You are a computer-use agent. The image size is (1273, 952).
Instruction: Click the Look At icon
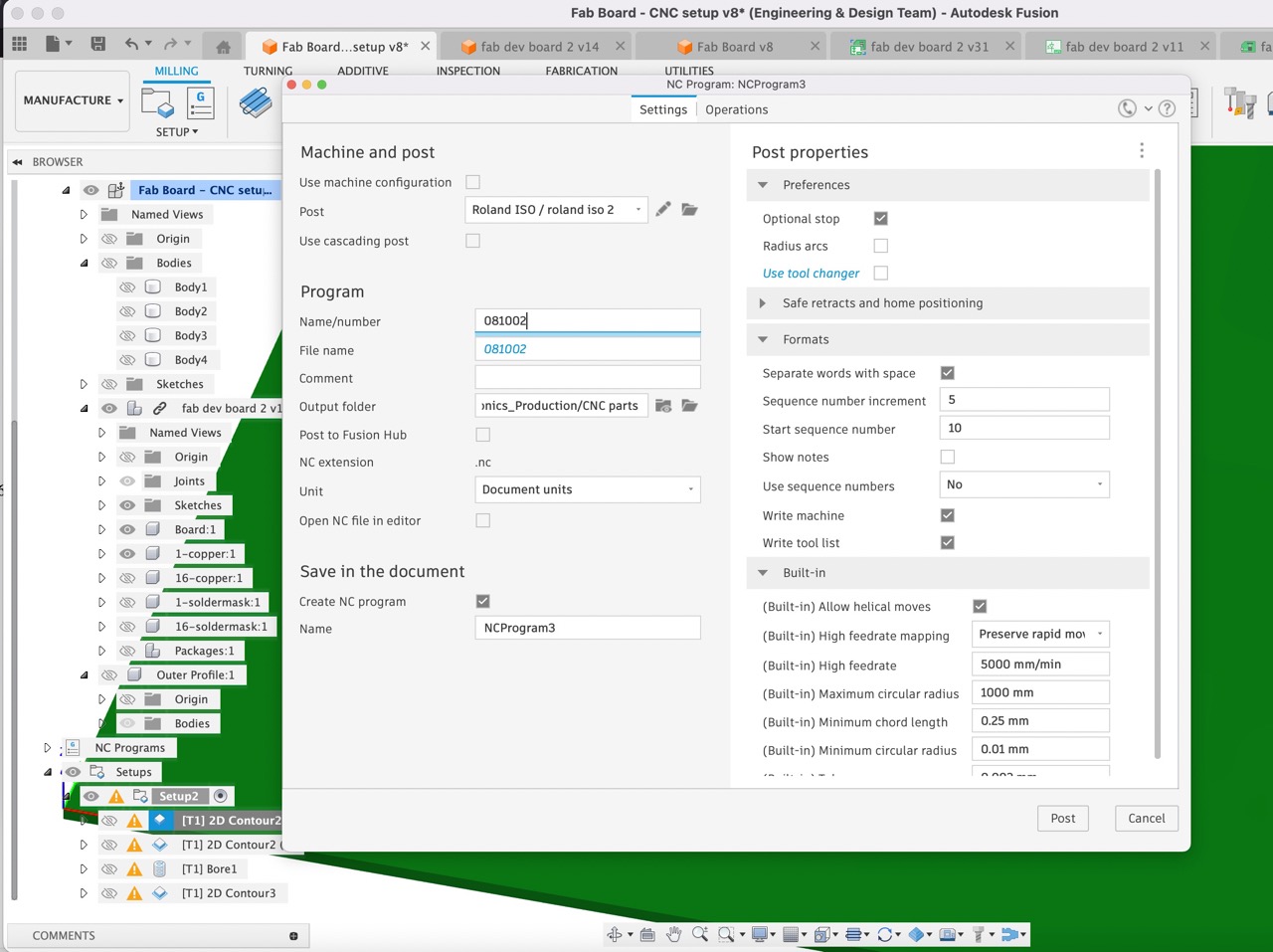(x=647, y=934)
